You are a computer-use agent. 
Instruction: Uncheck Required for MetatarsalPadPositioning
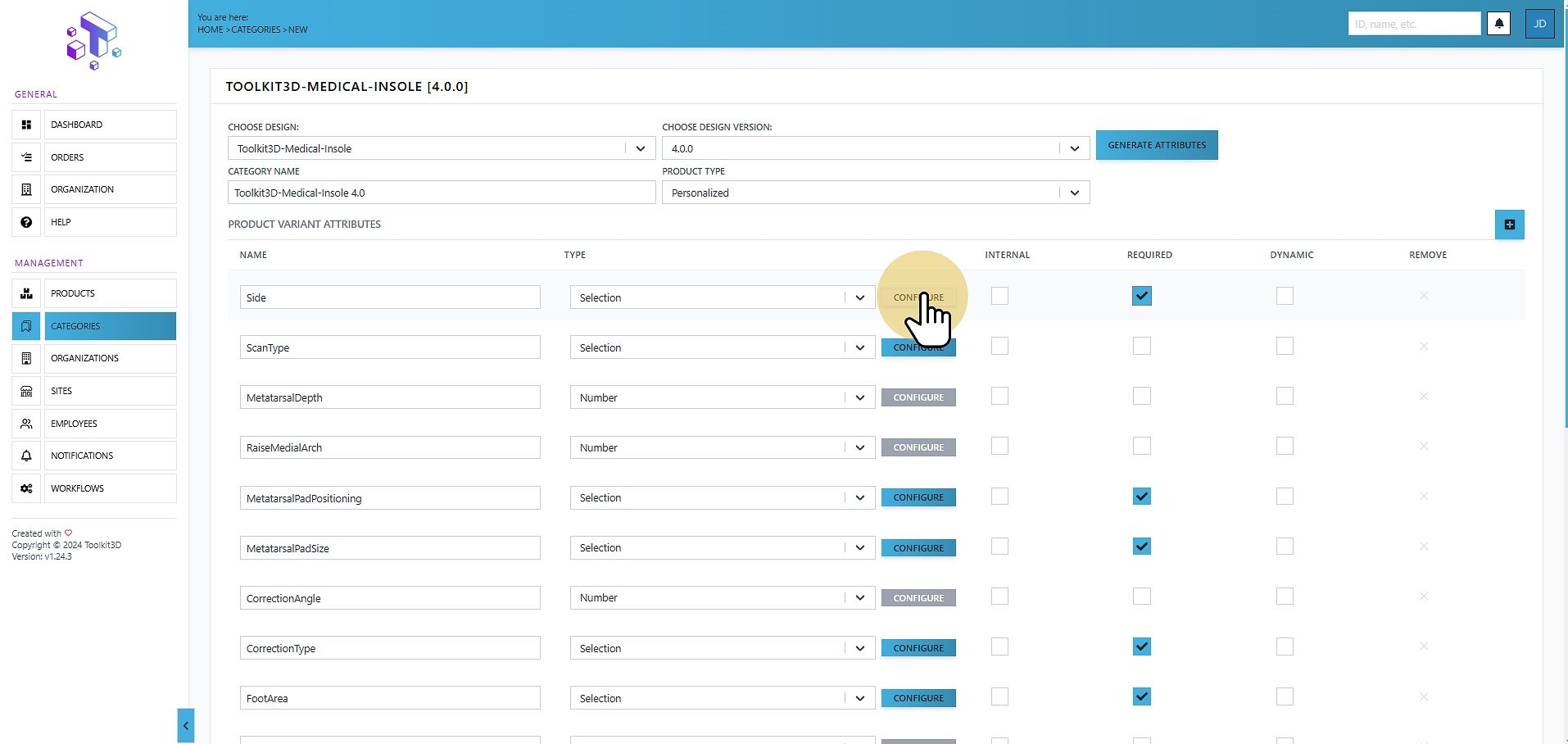[x=1142, y=497]
